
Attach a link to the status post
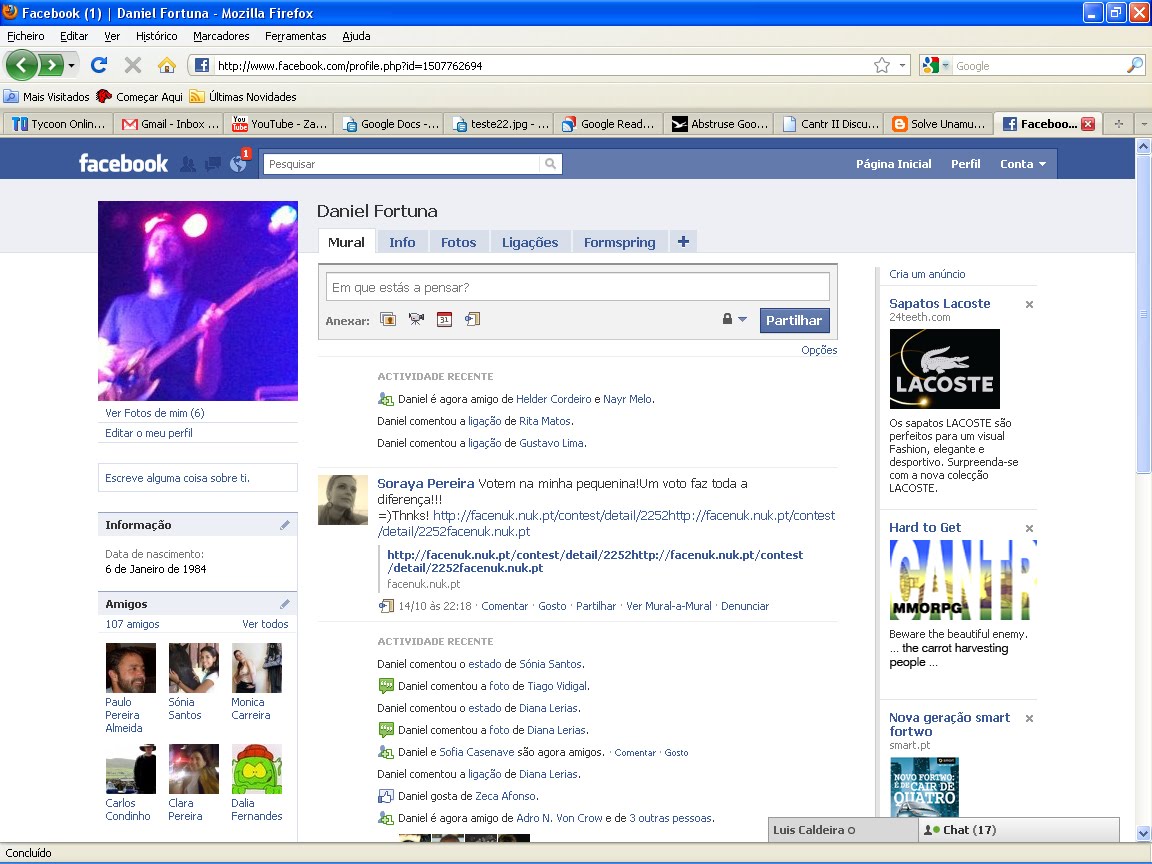pos(472,319)
